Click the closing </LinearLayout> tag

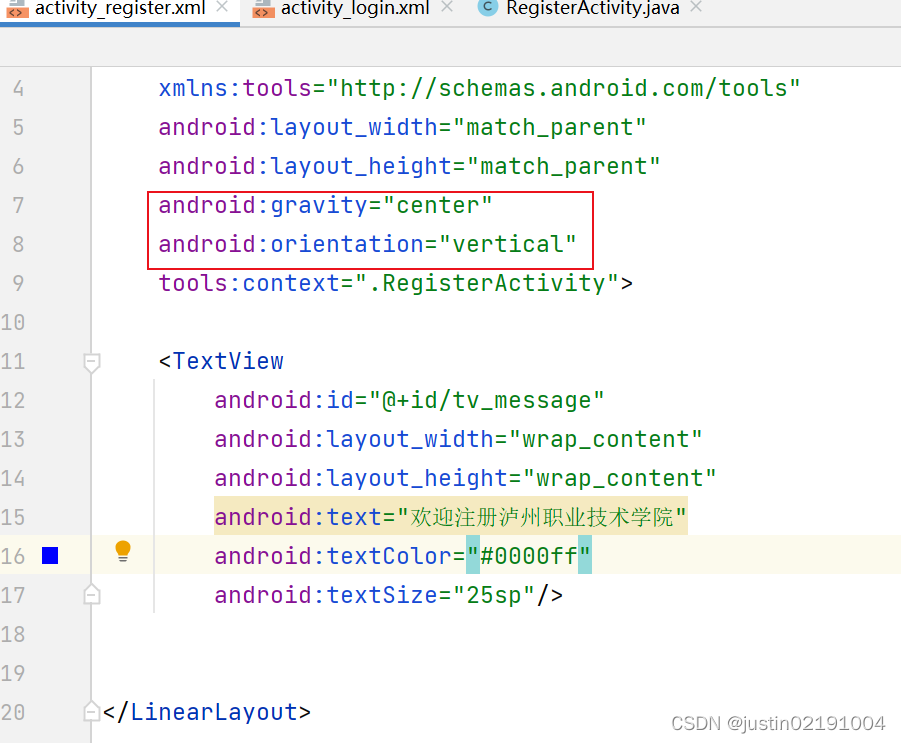coord(207,712)
